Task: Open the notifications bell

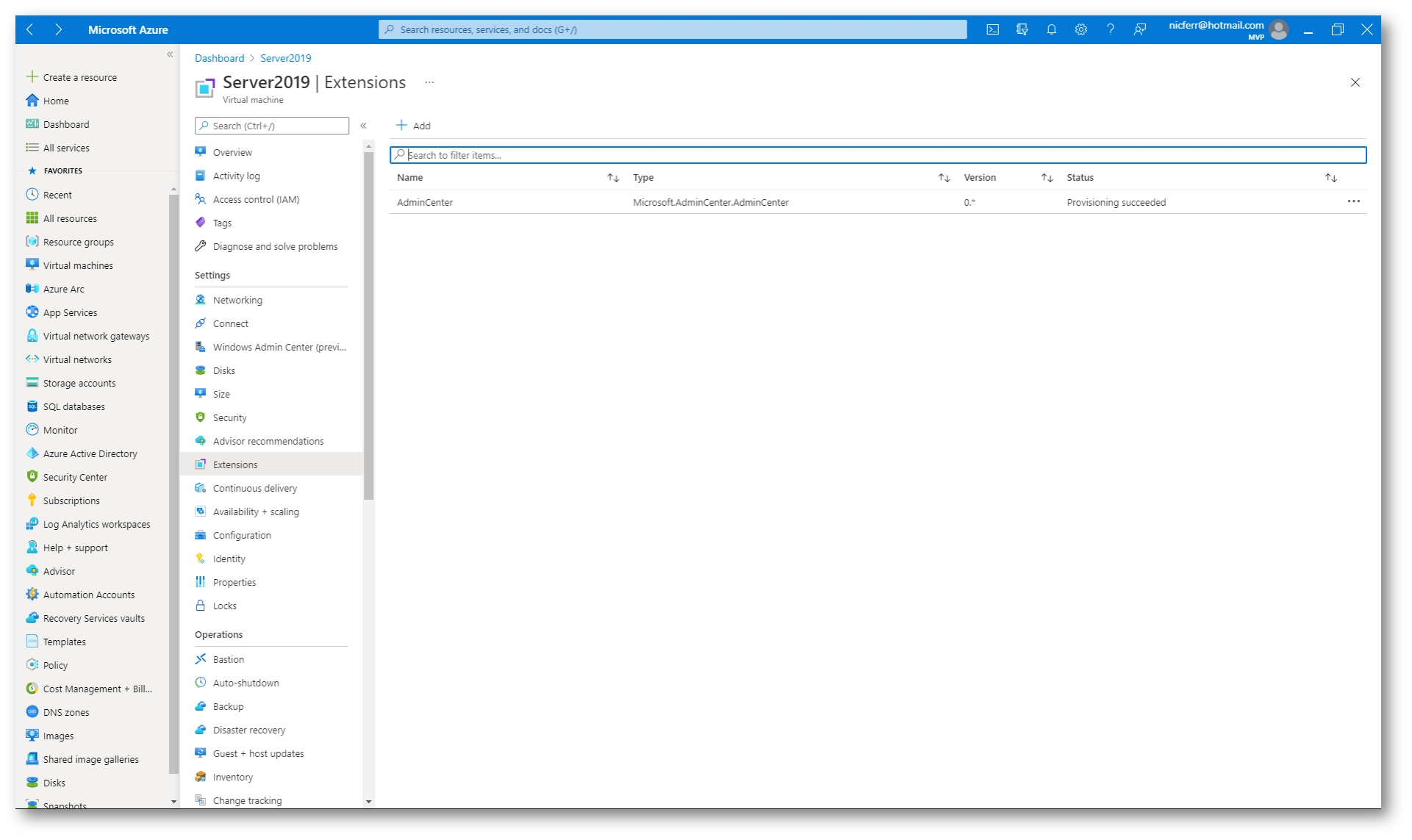Action: tap(1051, 29)
